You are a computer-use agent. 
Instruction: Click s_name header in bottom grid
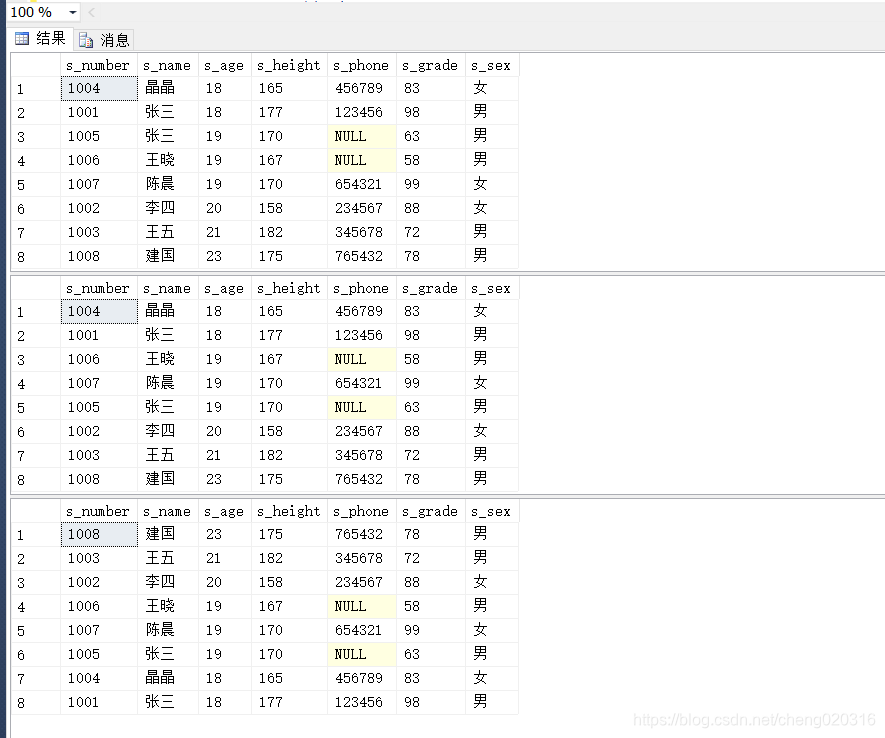pyautogui.click(x=168, y=511)
